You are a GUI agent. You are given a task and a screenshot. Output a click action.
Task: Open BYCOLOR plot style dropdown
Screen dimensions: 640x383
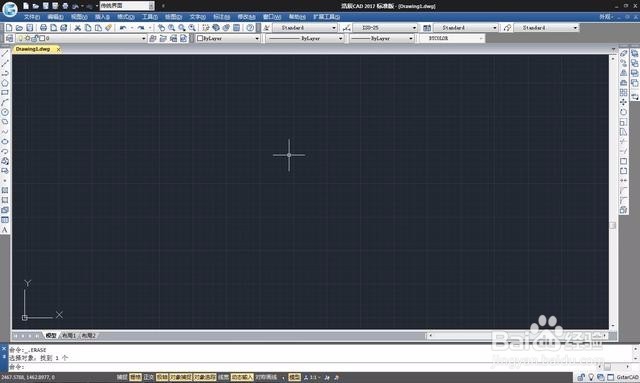pyautogui.click(x=452, y=38)
